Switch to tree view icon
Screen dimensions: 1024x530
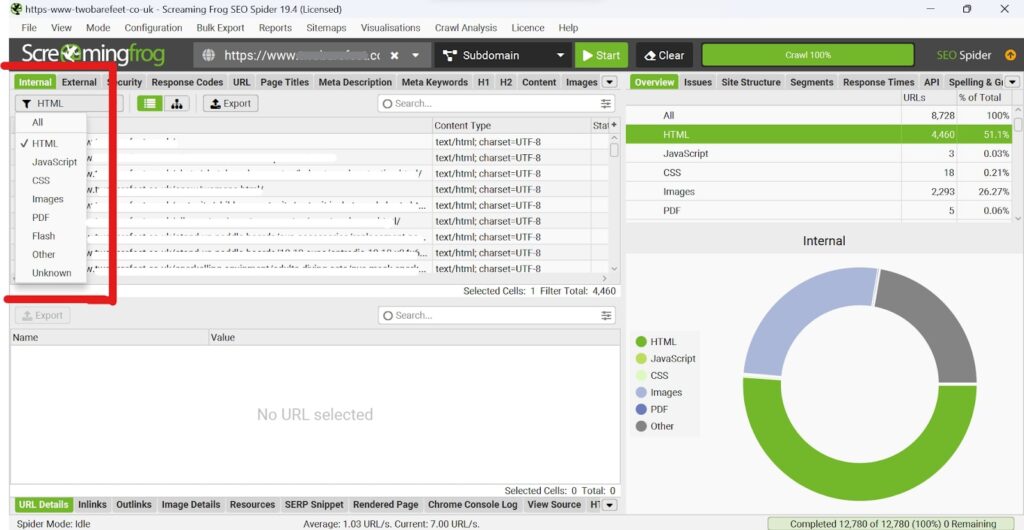click(x=176, y=103)
